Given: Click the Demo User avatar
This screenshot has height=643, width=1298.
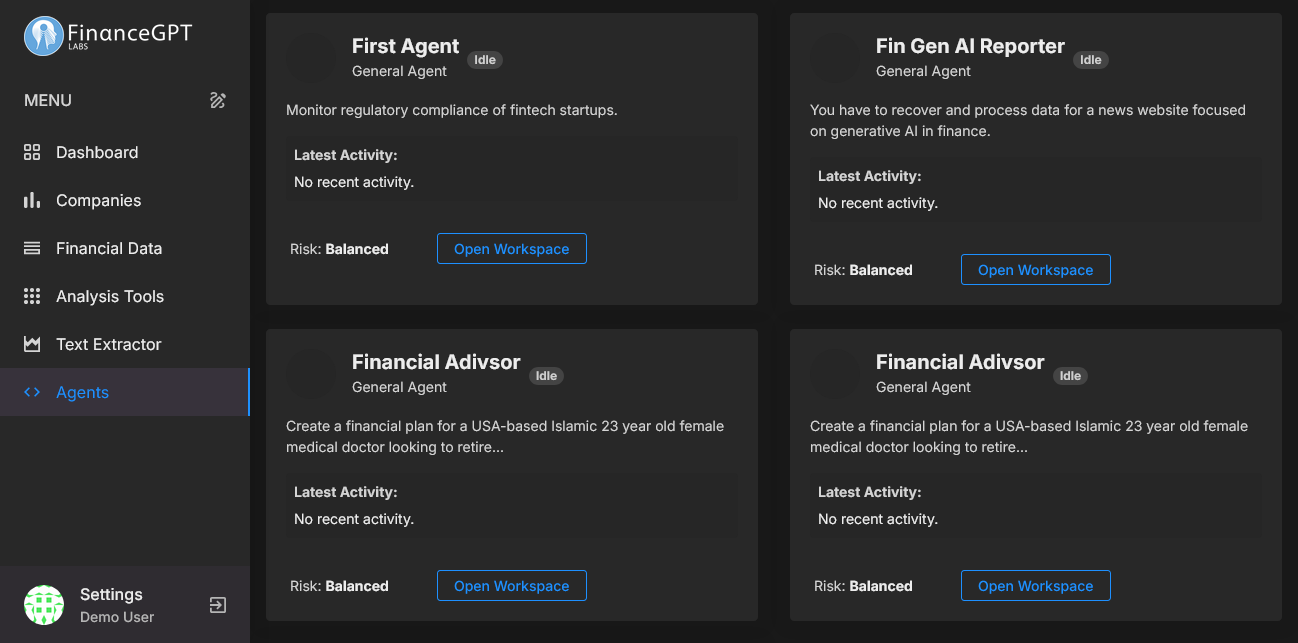Looking at the screenshot, I should tap(44, 605).
